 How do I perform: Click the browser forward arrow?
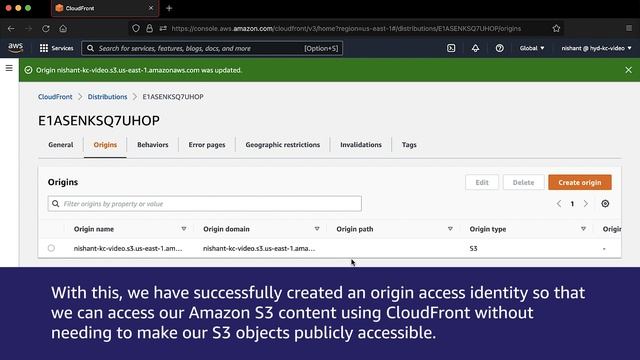point(28,29)
